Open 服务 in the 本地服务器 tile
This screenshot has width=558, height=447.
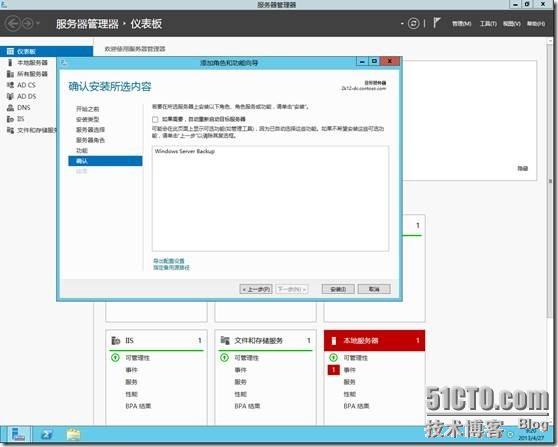(x=349, y=382)
